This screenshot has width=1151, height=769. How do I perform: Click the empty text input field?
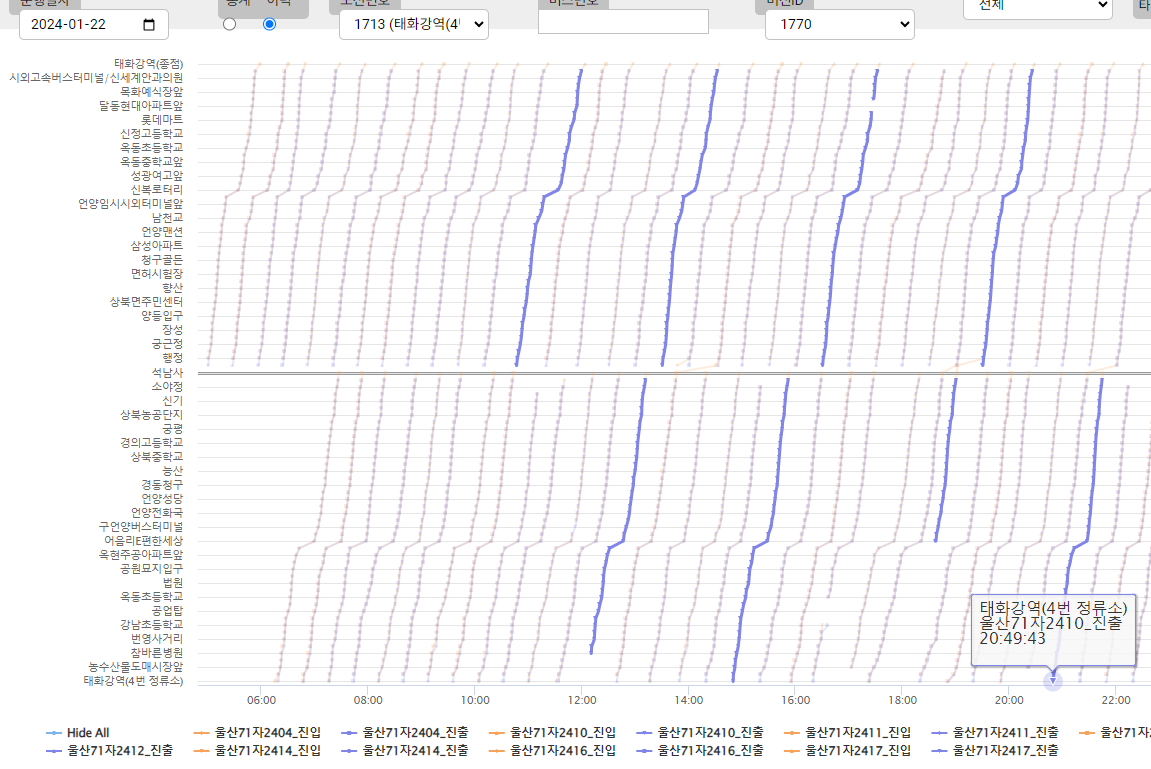pos(623,22)
